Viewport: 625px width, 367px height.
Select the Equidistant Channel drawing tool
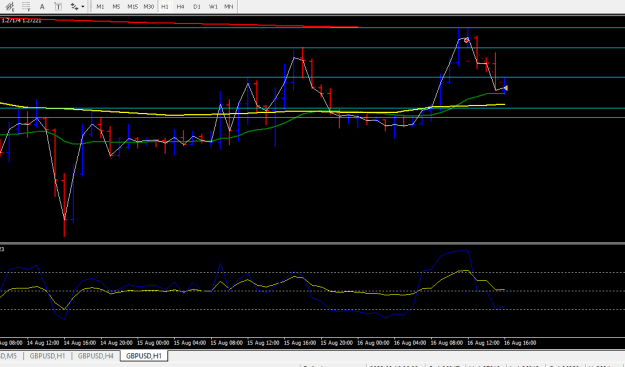[x=10, y=6]
